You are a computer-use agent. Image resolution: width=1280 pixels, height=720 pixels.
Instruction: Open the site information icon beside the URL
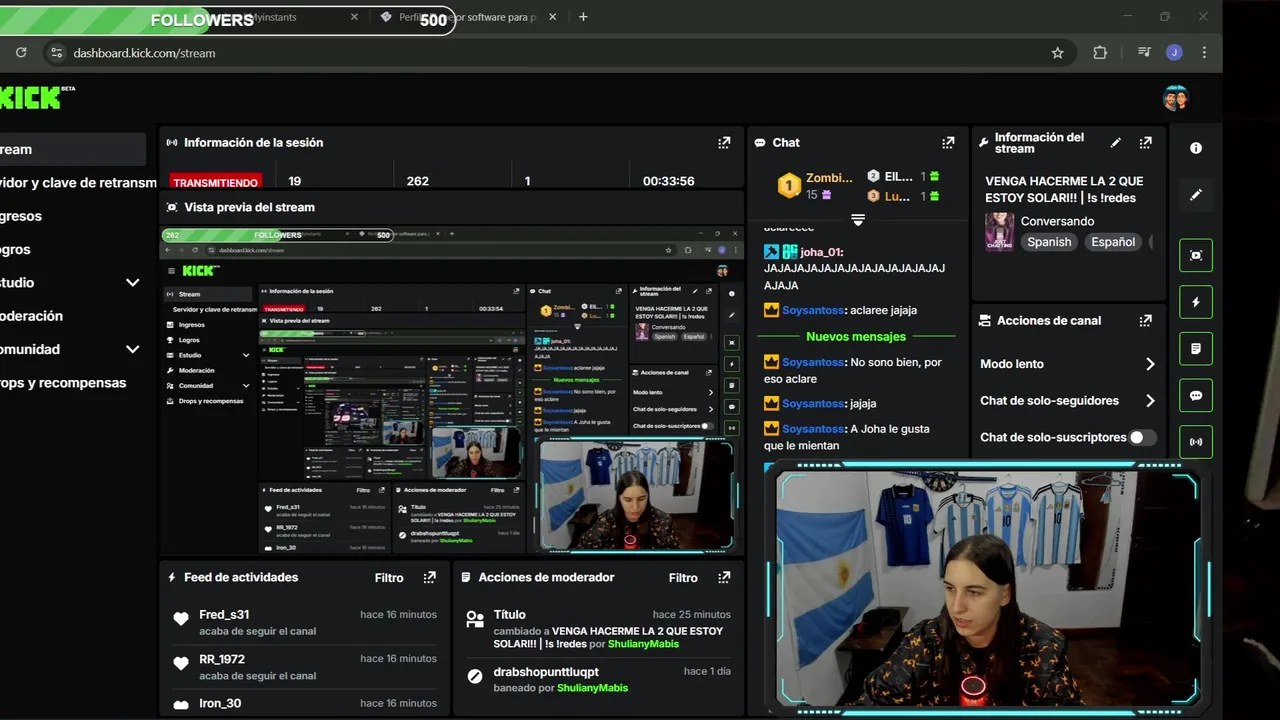point(57,53)
